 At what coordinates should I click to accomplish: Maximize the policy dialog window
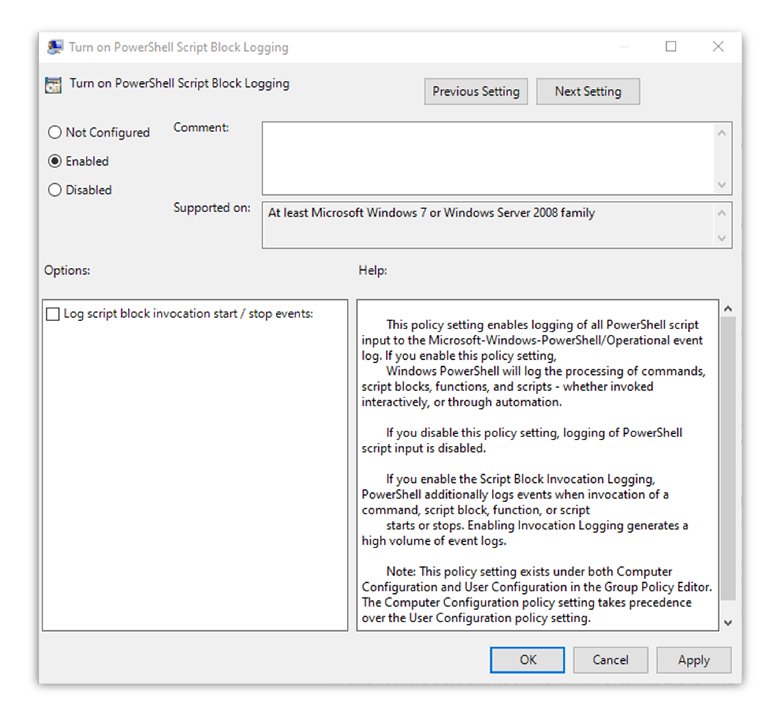click(x=671, y=46)
